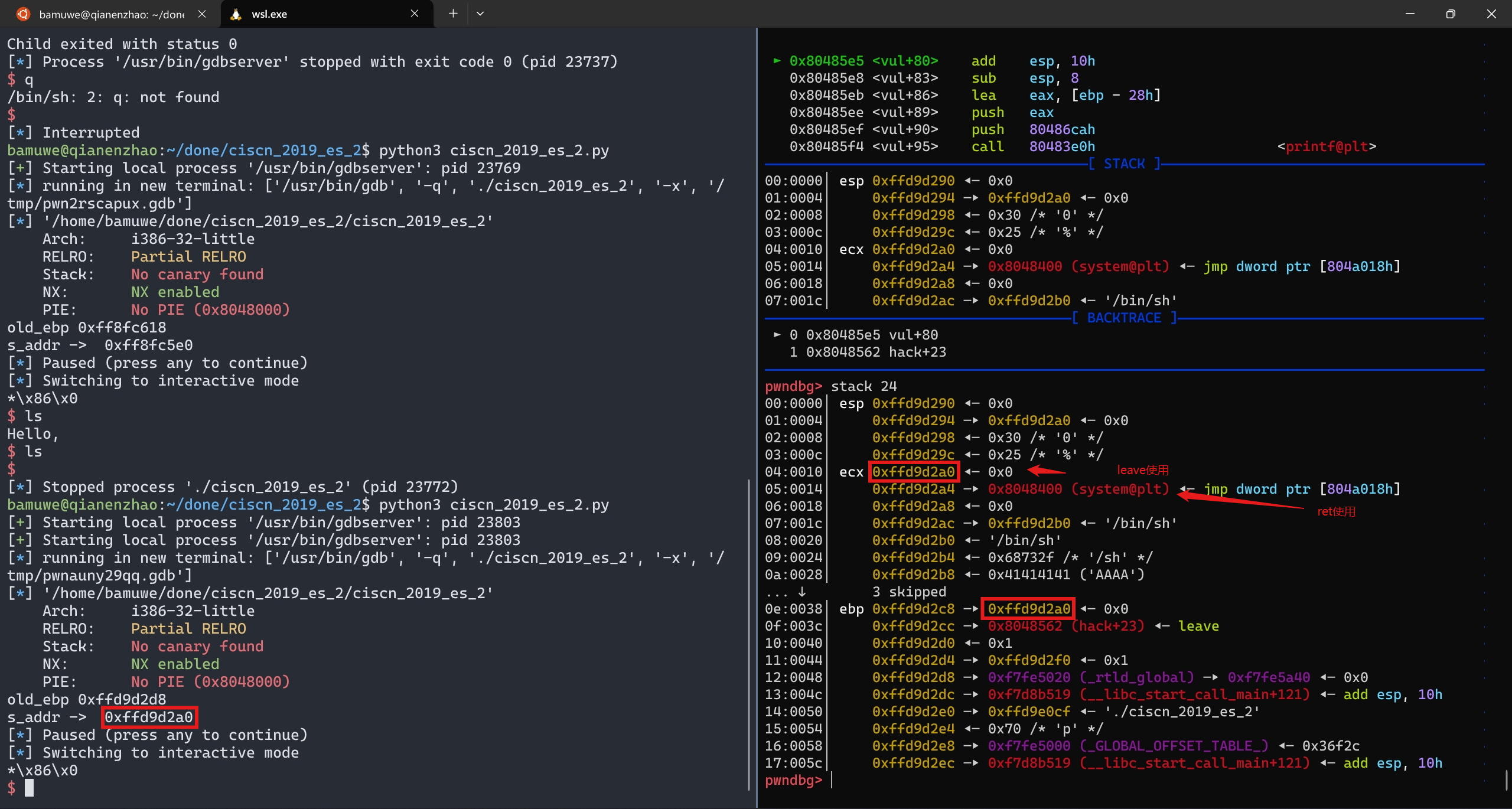Screen dimensions: 1512x809
Task: Click stack row 17:005c address 0xffd9d2ec
Action: coord(913,763)
